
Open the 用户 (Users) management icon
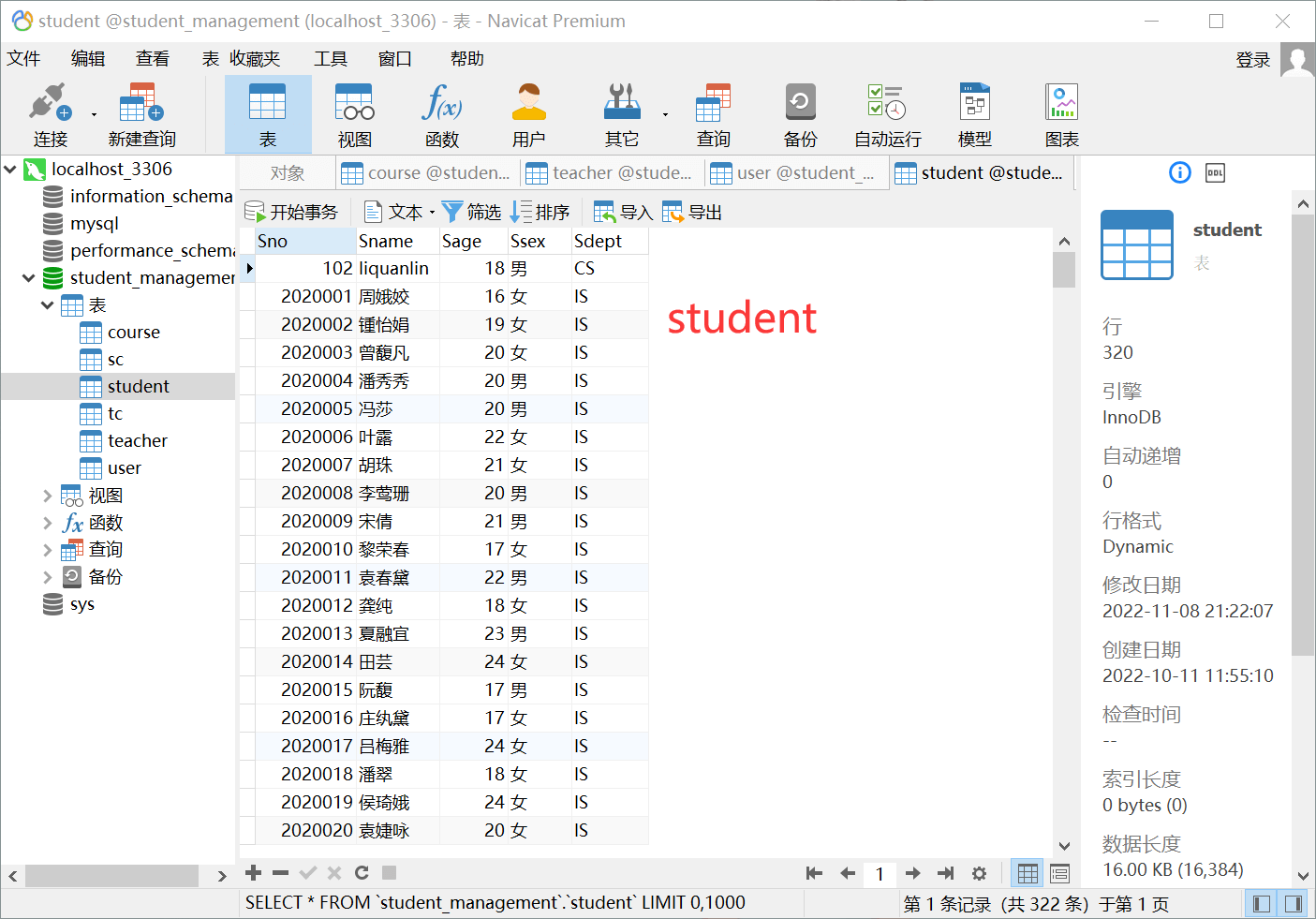tap(528, 112)
